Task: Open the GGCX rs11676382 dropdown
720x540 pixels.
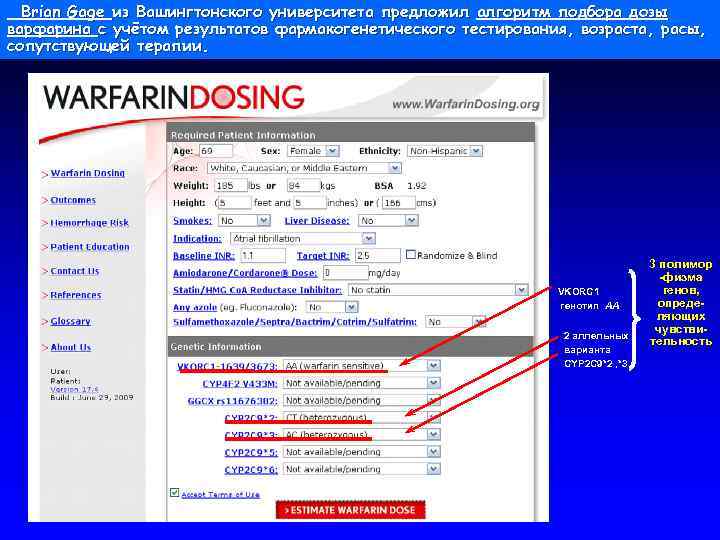Action: tap(362, 401)
